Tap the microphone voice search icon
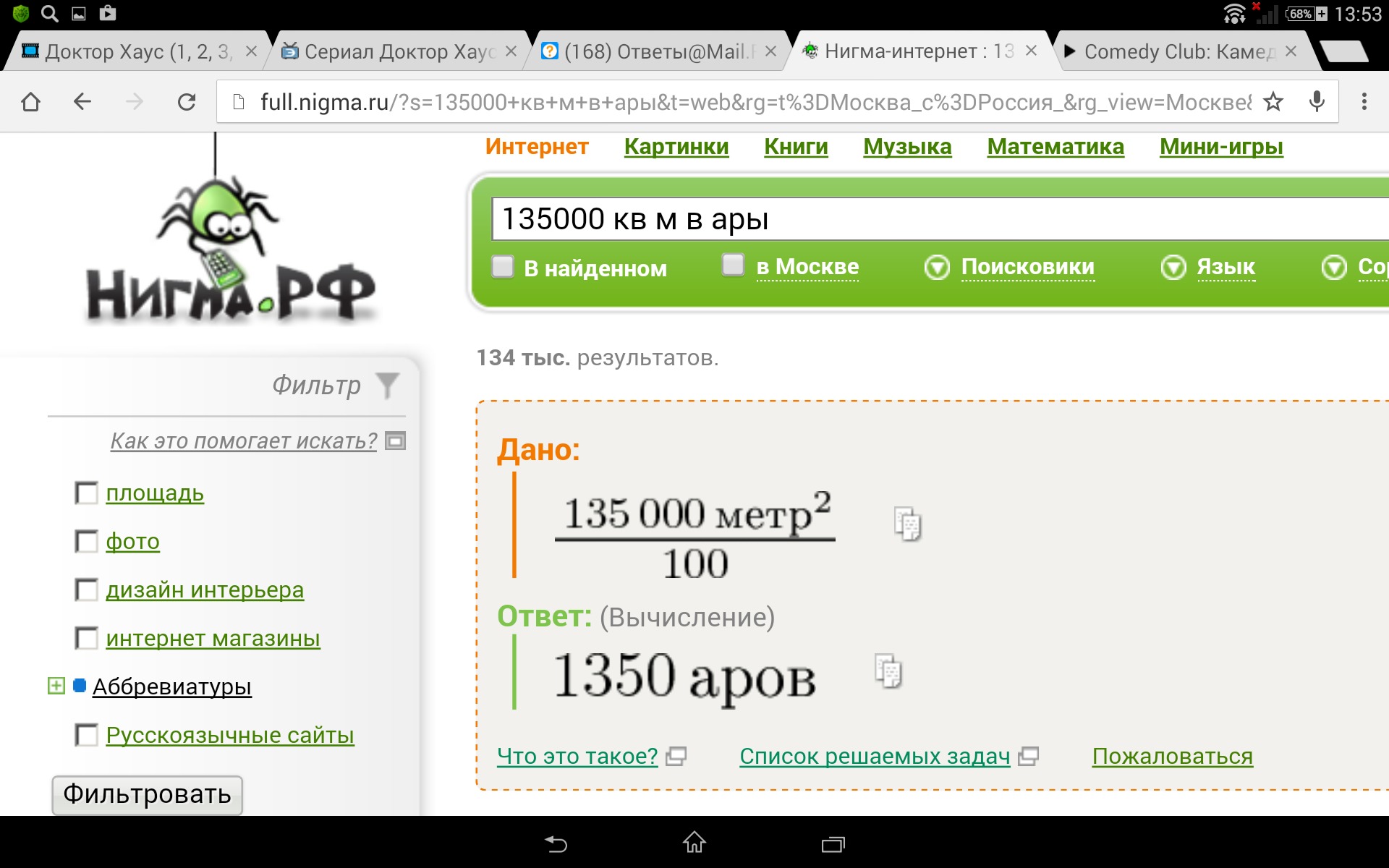 [x=1317, y=102]
